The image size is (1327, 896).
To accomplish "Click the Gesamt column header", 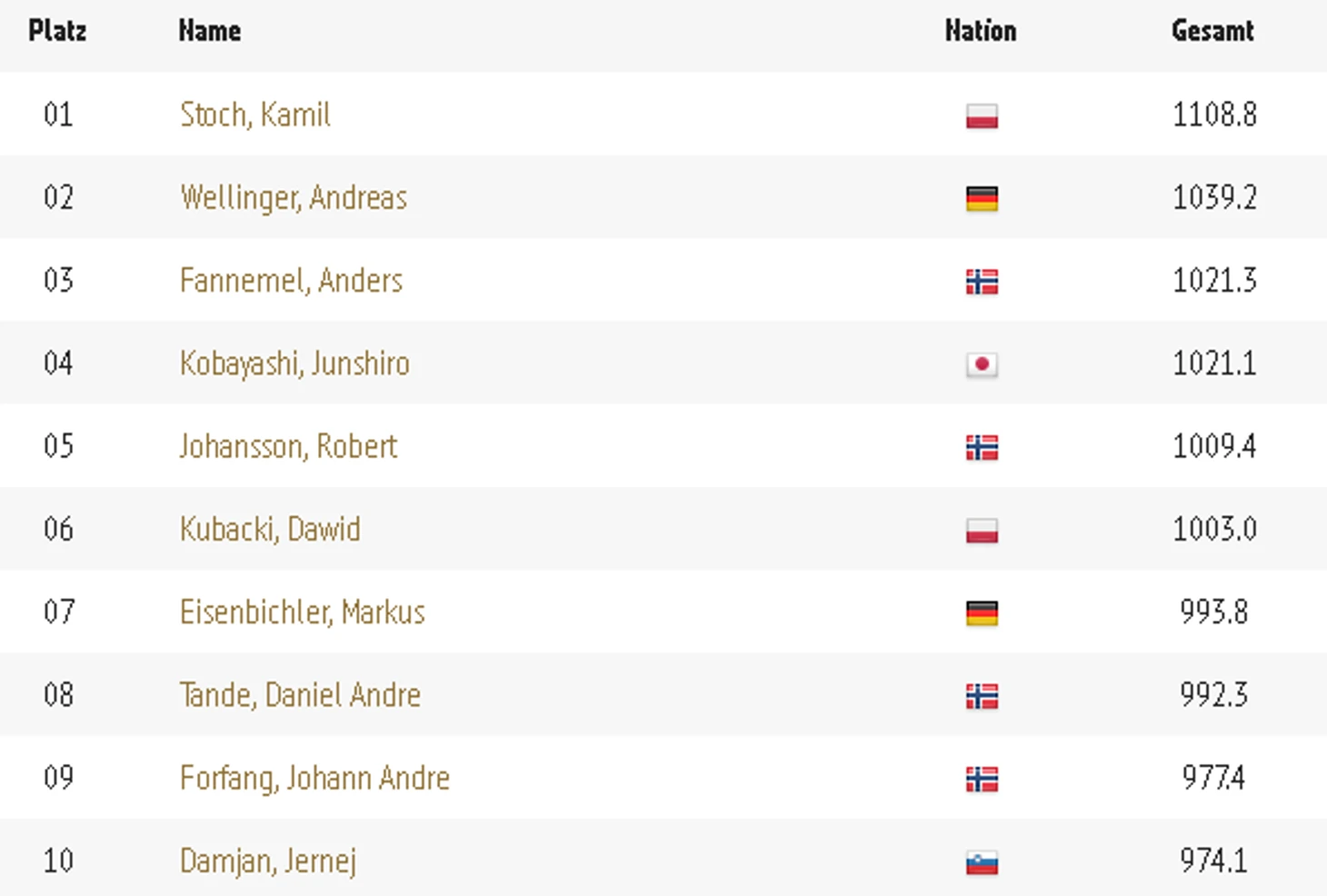I will [1212, 31].
